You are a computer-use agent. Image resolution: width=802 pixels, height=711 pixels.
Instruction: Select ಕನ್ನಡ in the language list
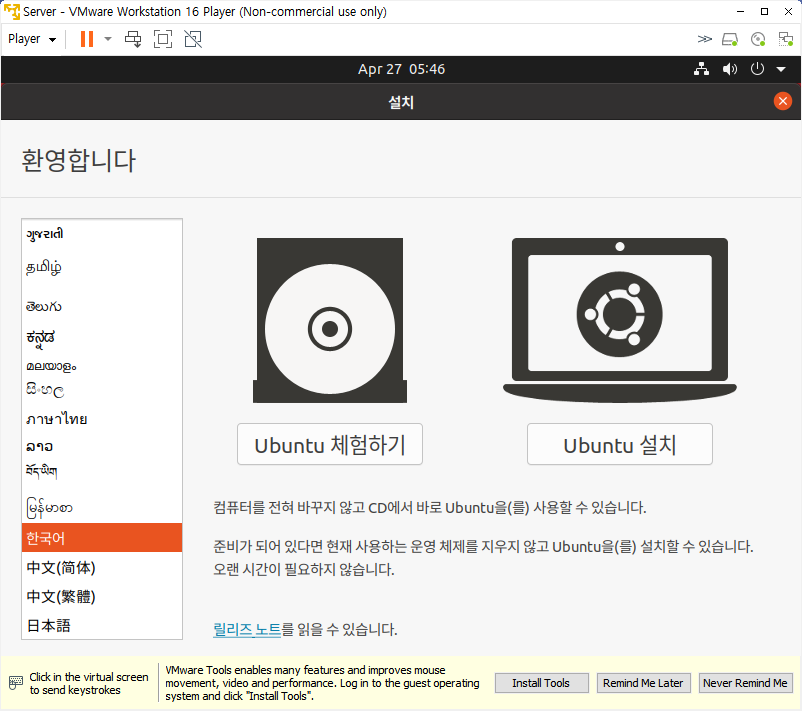[102, 338]
